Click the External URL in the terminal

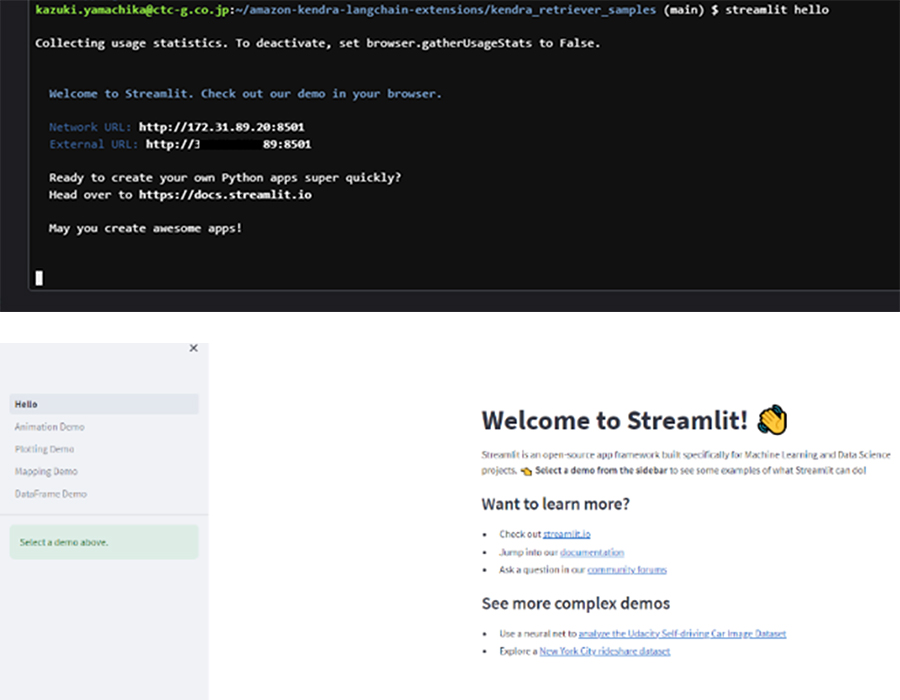pos(228,144)
